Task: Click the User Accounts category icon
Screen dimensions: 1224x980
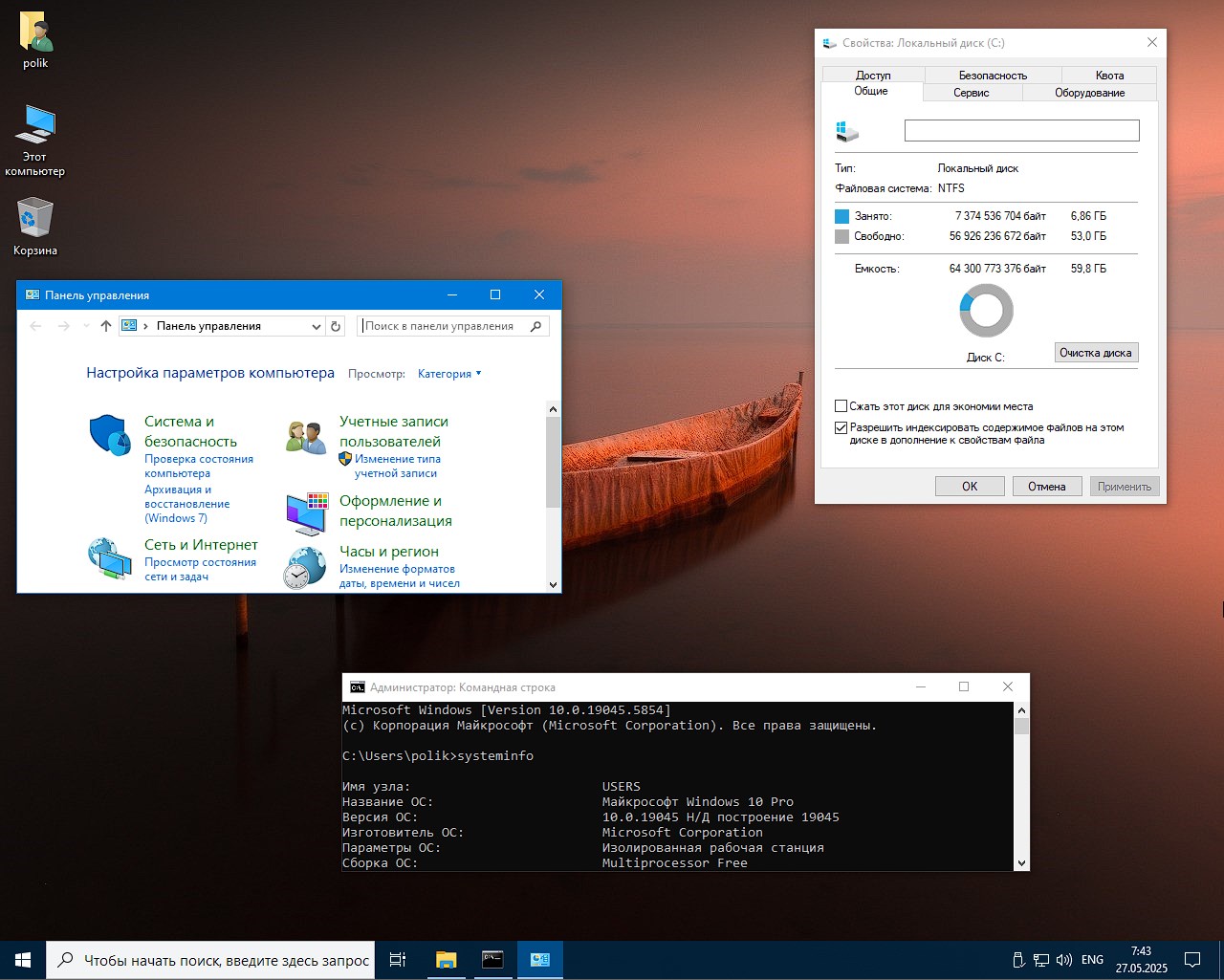Action: [x=306, y=437]
